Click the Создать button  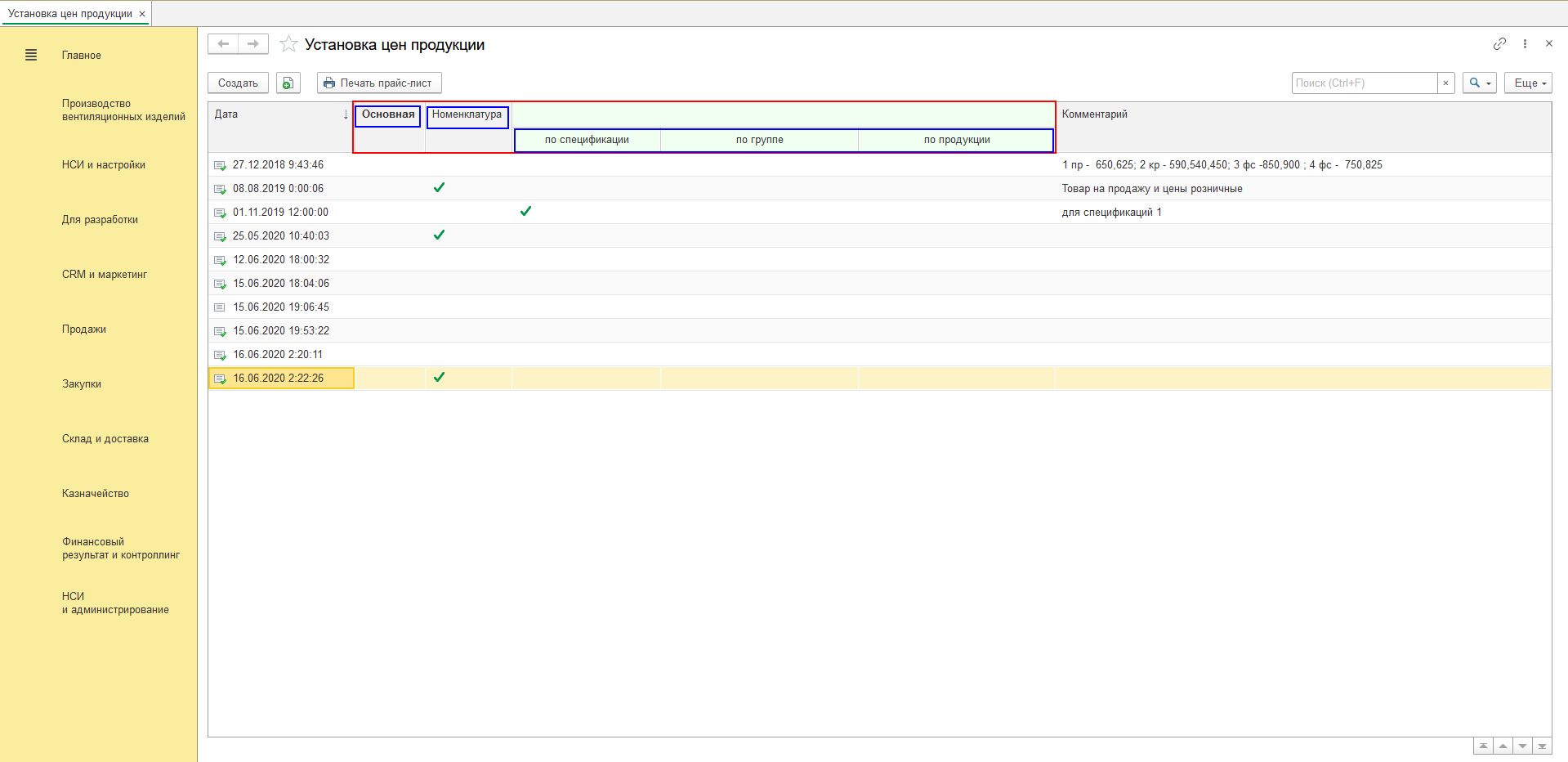tap(238, 83)
